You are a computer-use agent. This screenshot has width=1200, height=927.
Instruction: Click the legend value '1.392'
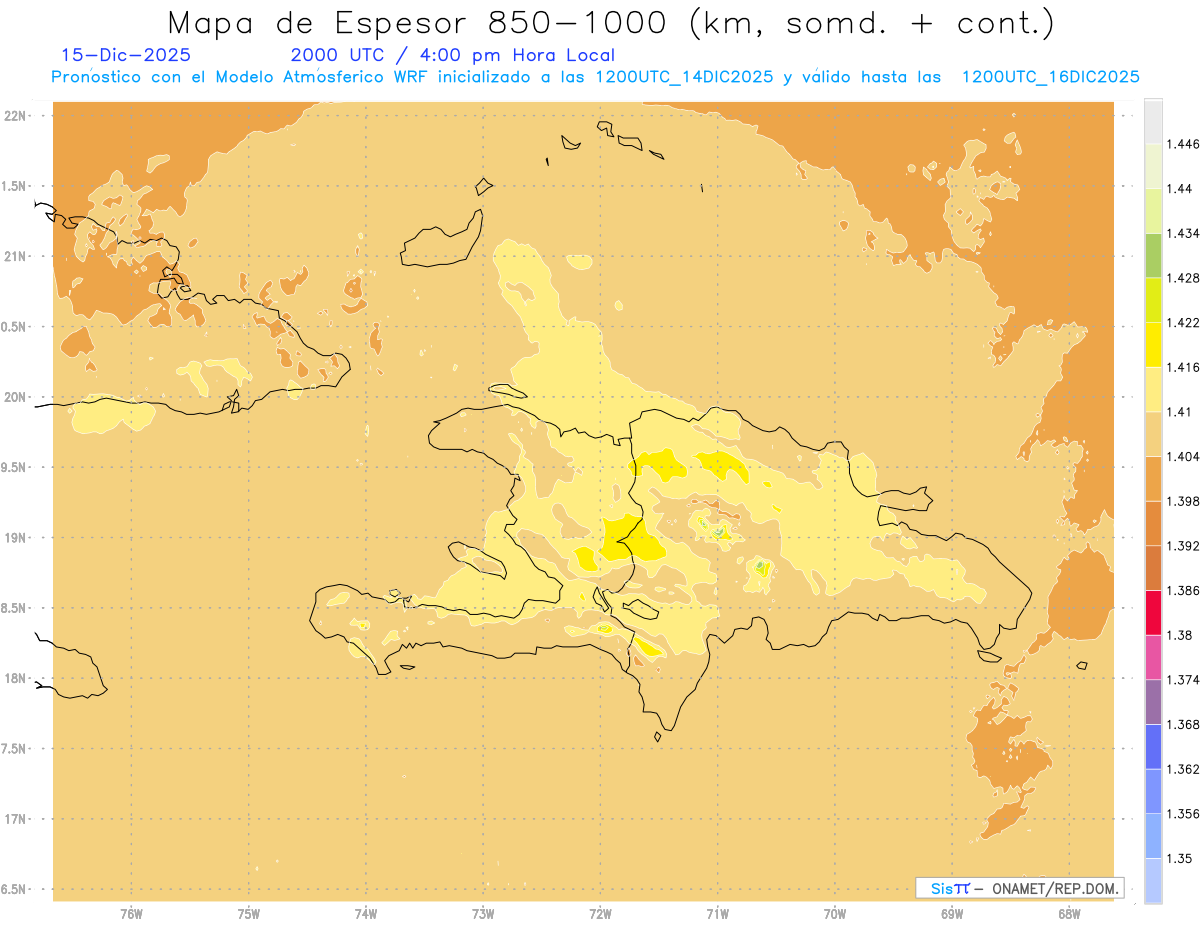pyautogui.click(x=1183, y=546)
